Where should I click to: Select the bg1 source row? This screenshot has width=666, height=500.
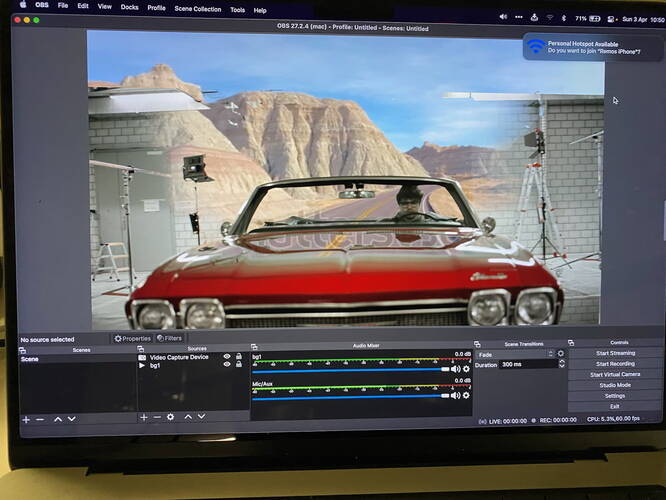pyautogui.click(x=192, y=365)
